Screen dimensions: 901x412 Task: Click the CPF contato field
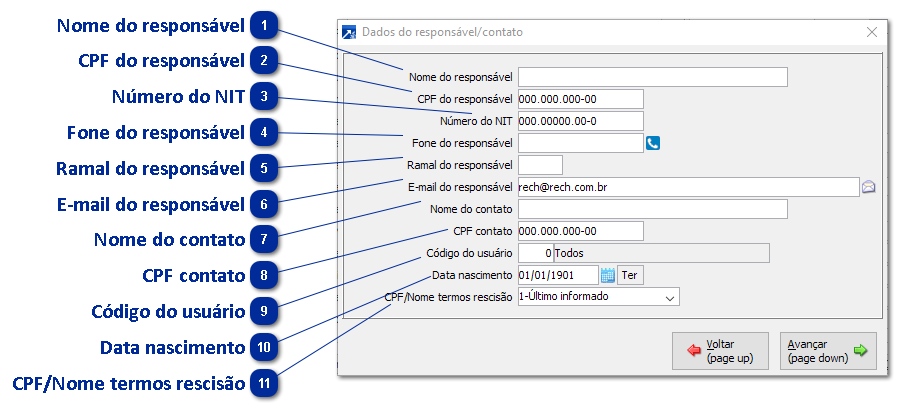(580, 231)
